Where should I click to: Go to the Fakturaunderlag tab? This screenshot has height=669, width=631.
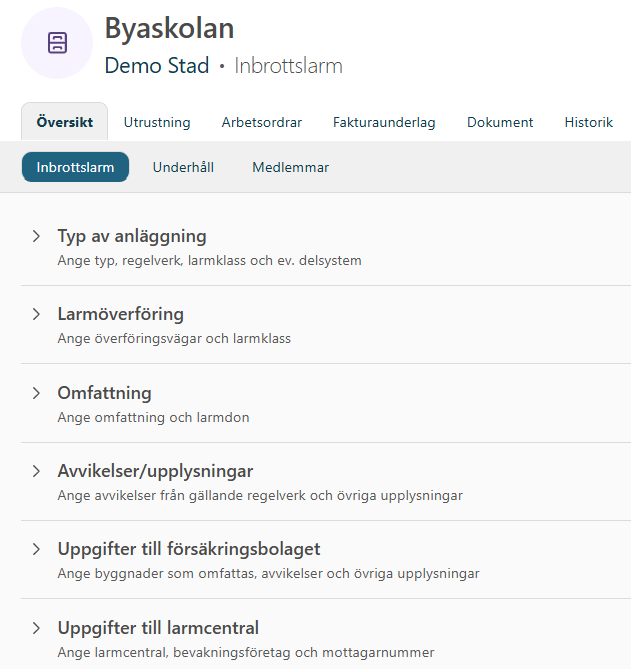click(x=384, y=123)
